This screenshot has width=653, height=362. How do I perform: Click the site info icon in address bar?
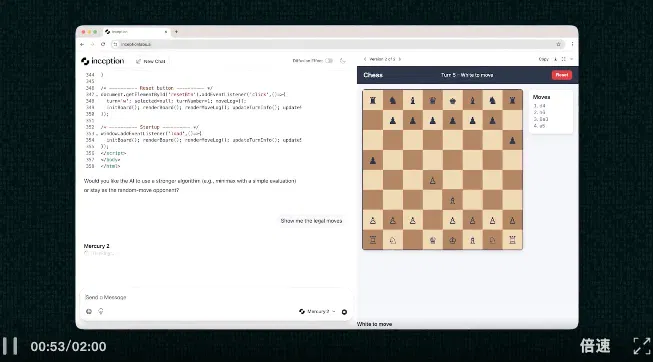(x=115, y=44)
